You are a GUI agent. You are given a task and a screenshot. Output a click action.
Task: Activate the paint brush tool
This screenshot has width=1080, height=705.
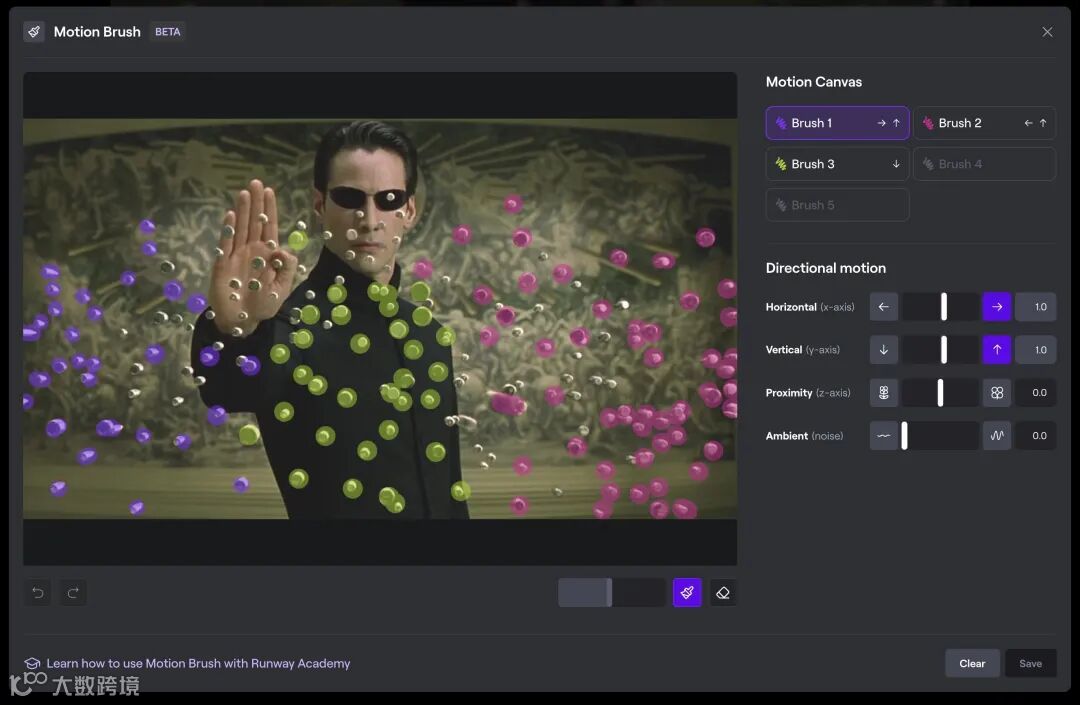(x=687, y=593)
